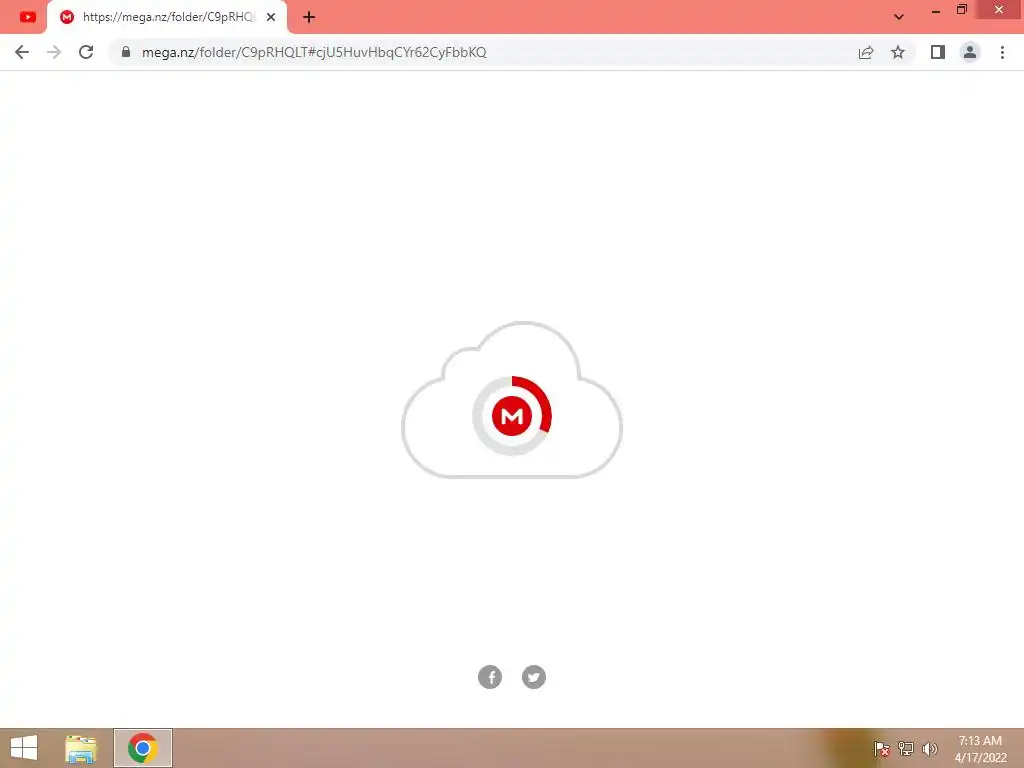Screen dimensions: 1024x768
Task: Reload the current page
Action: pyautogui.click(x=86, y=52)
